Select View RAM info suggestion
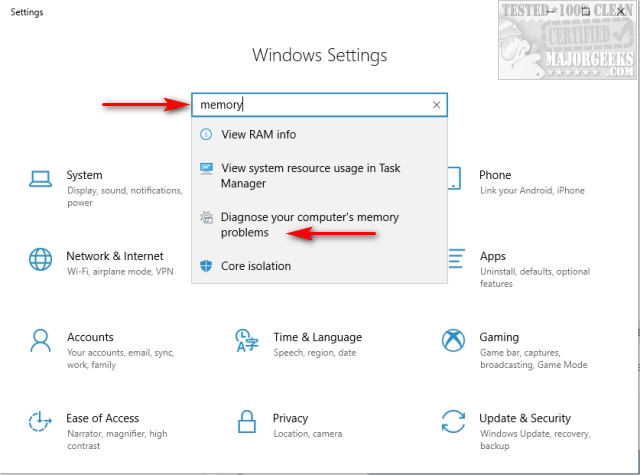The image size is (640, 475). click(x=258, y=134)
